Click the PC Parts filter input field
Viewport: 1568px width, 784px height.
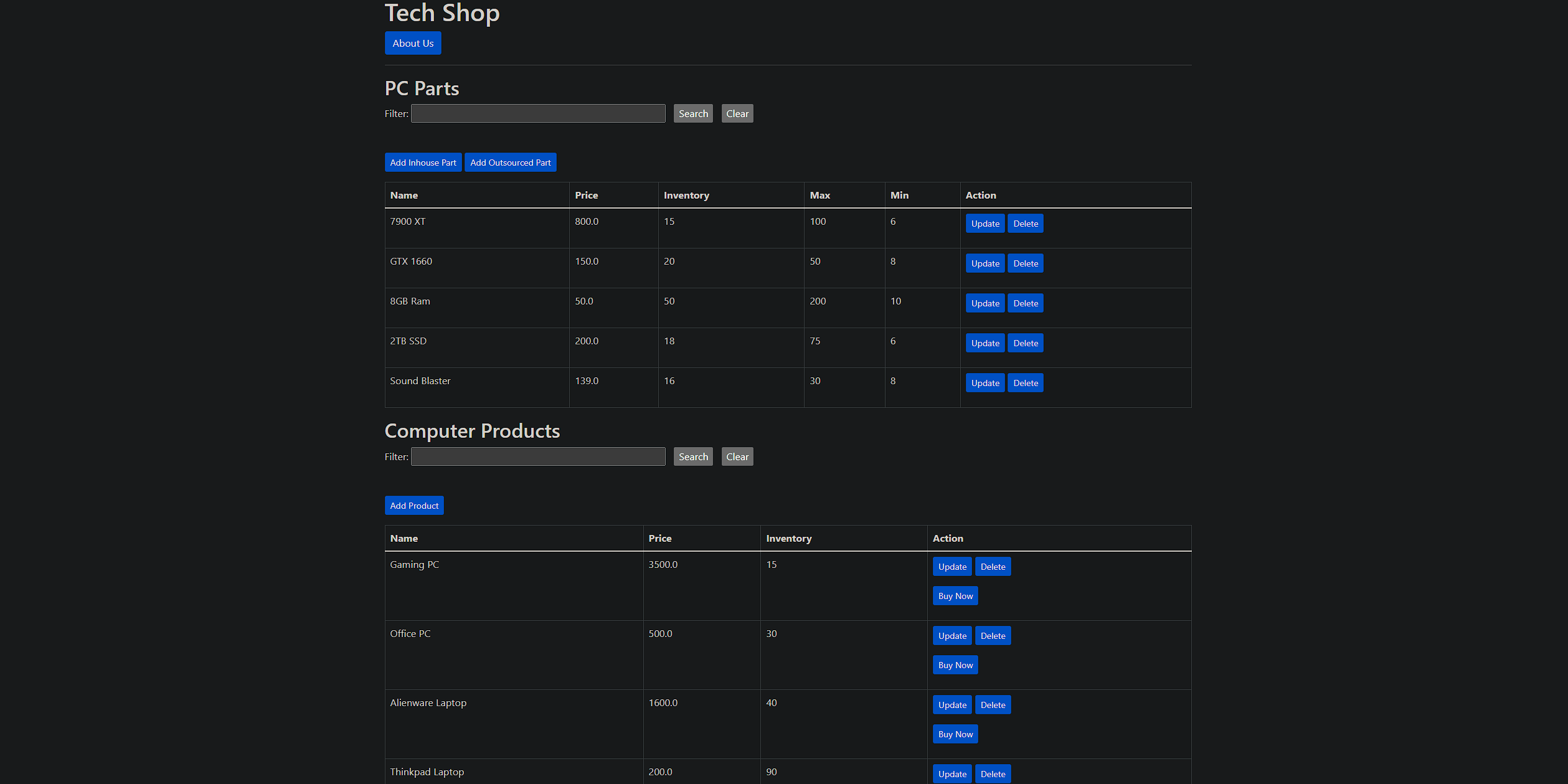[537, 113]
